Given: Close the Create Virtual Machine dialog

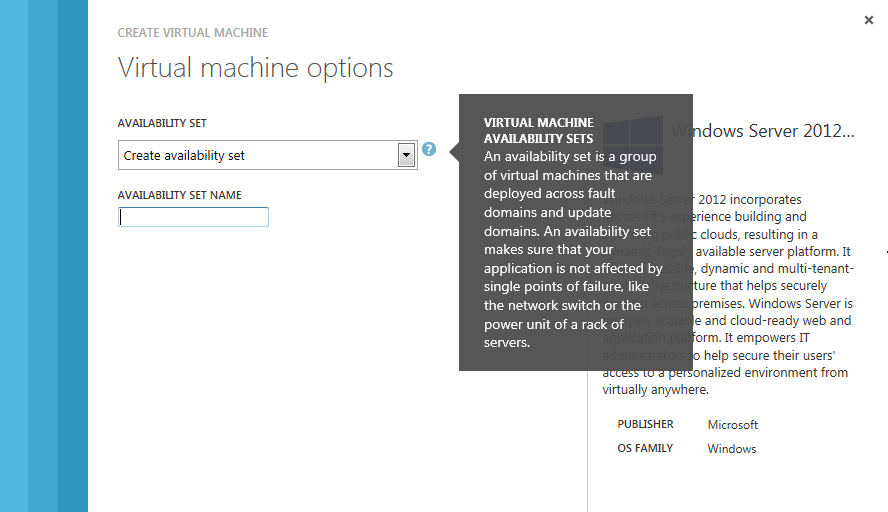Looking at the screenshot, I should tap(868, 20).
